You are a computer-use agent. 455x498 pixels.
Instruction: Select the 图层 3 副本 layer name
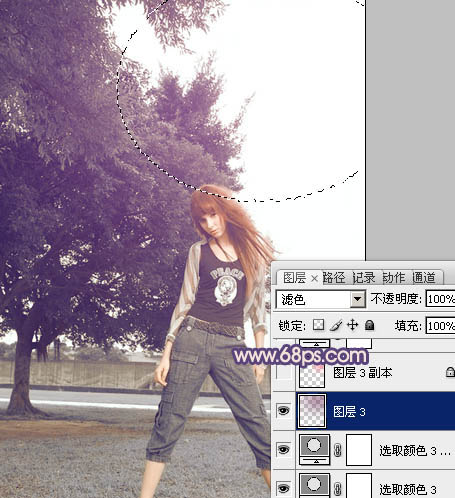(x=363, y=373)
